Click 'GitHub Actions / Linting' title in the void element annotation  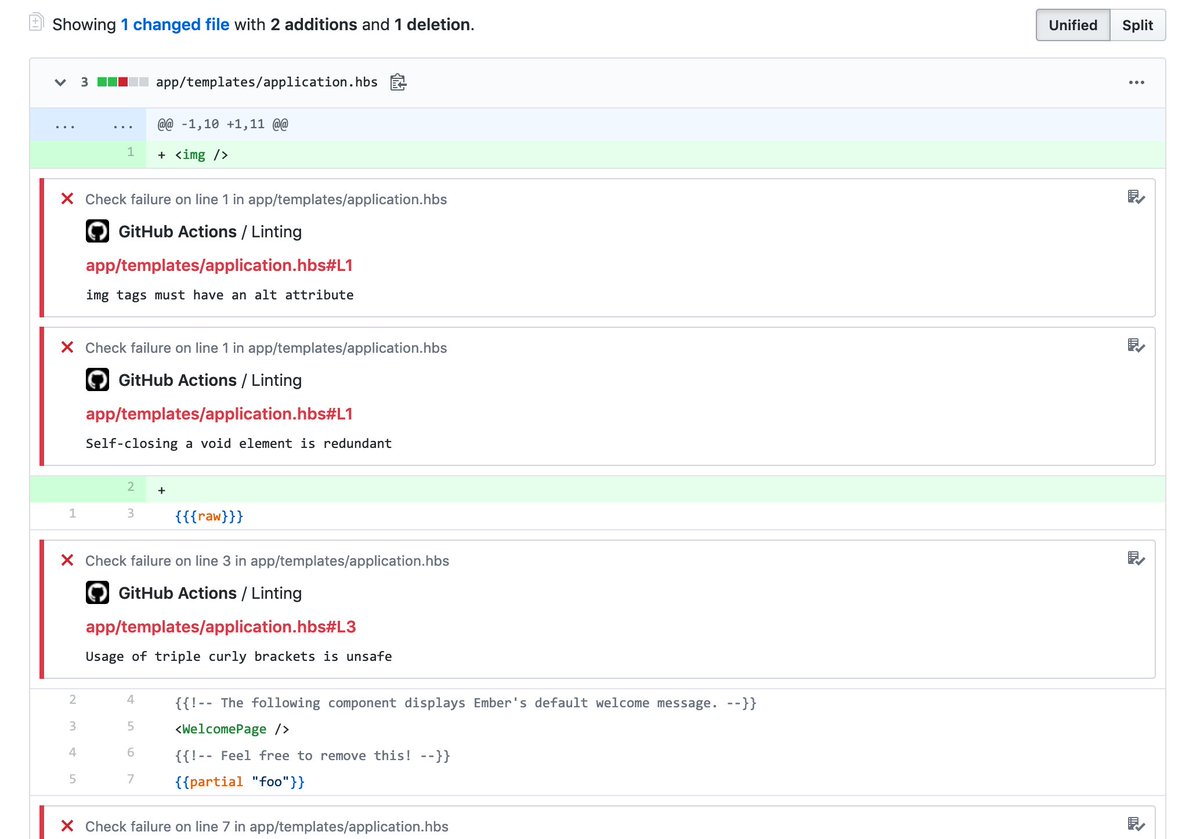(210, 381)
